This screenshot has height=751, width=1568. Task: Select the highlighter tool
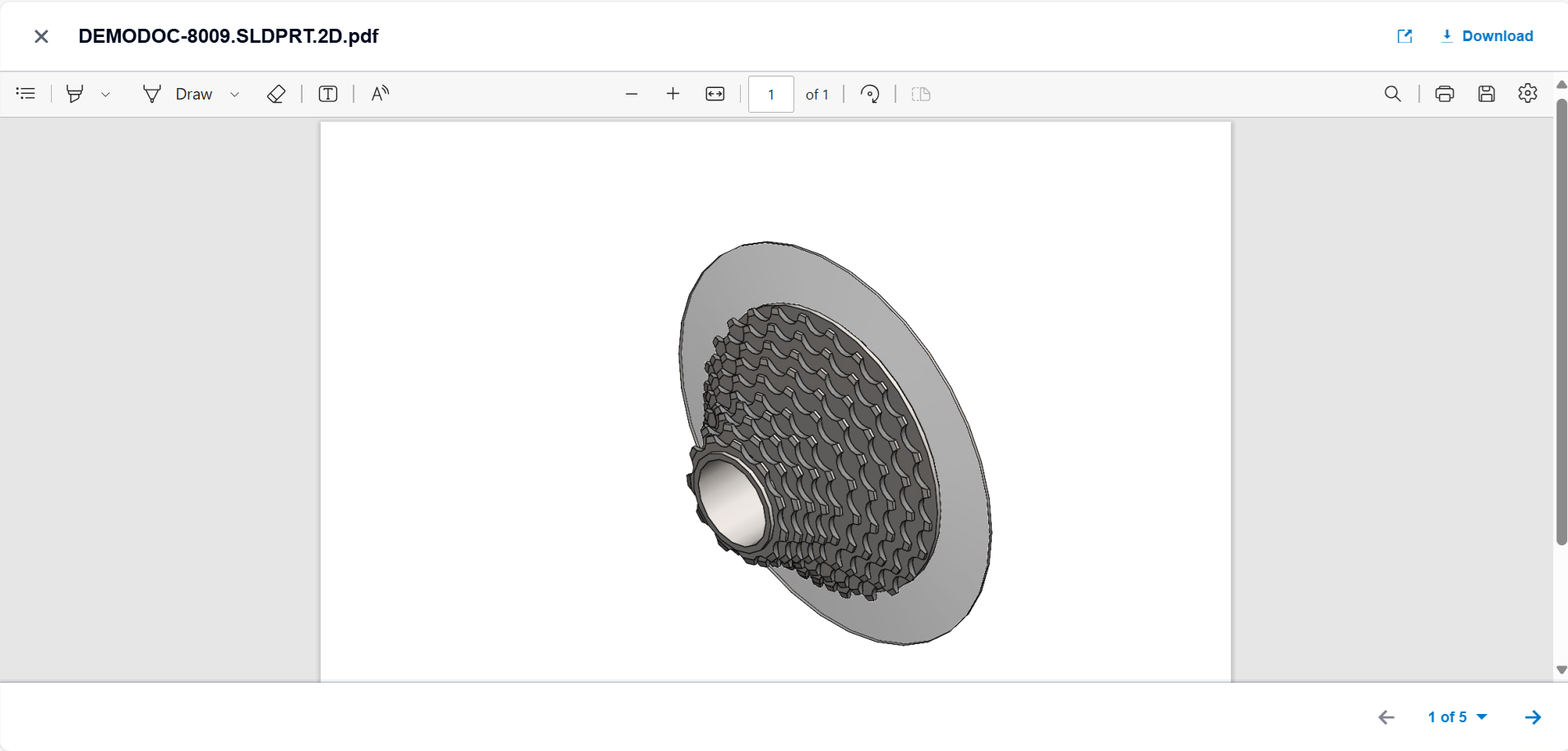(75, 94)
